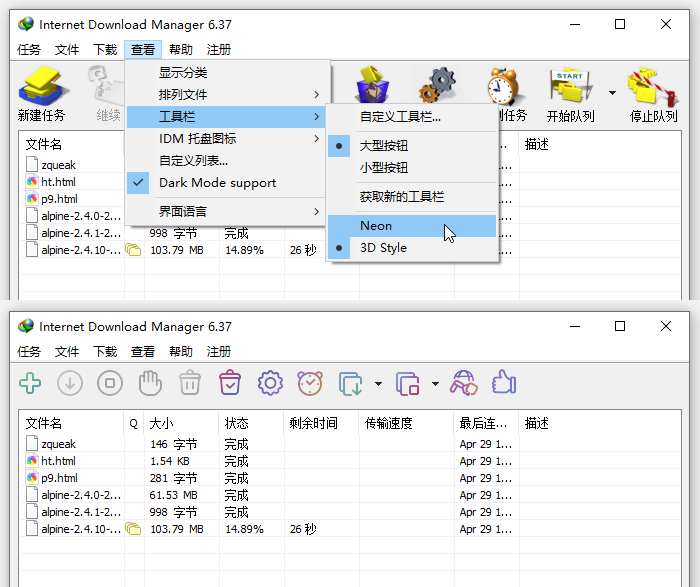Open the 文件 menu in bottom window
Screen dimensions: 700x587
tap(67, 352)
